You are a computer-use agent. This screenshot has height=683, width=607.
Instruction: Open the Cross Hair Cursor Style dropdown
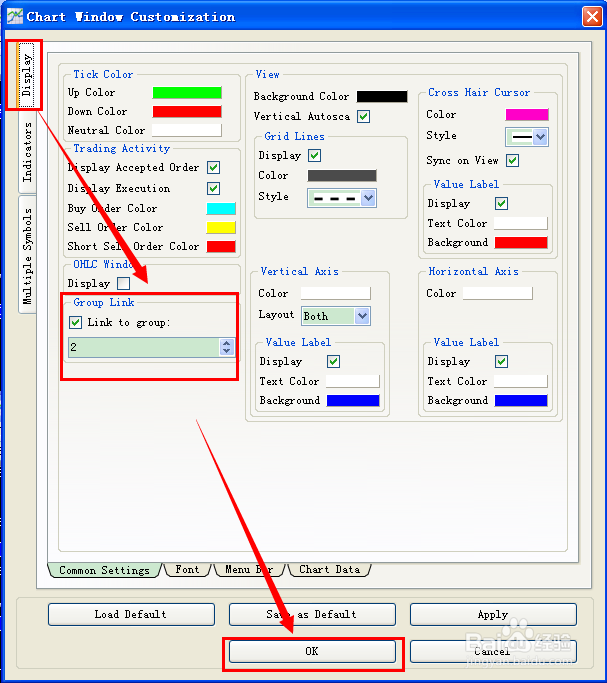[x=526, y=137]
